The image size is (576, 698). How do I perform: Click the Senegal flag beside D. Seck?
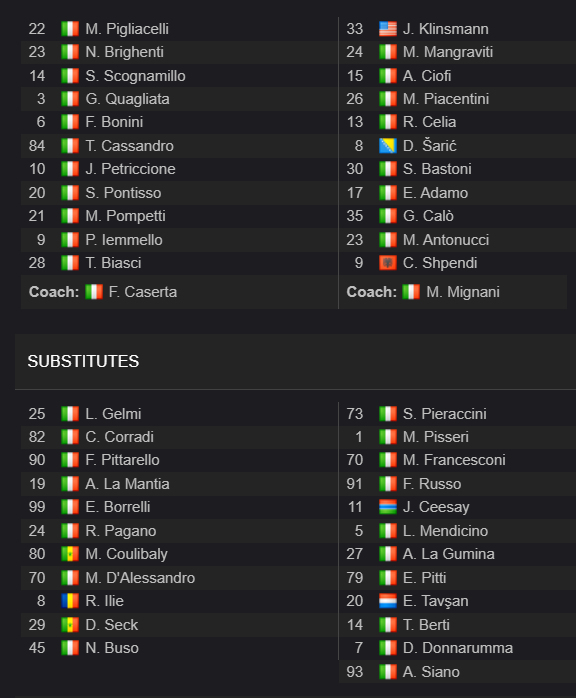(x=70, y=625)
